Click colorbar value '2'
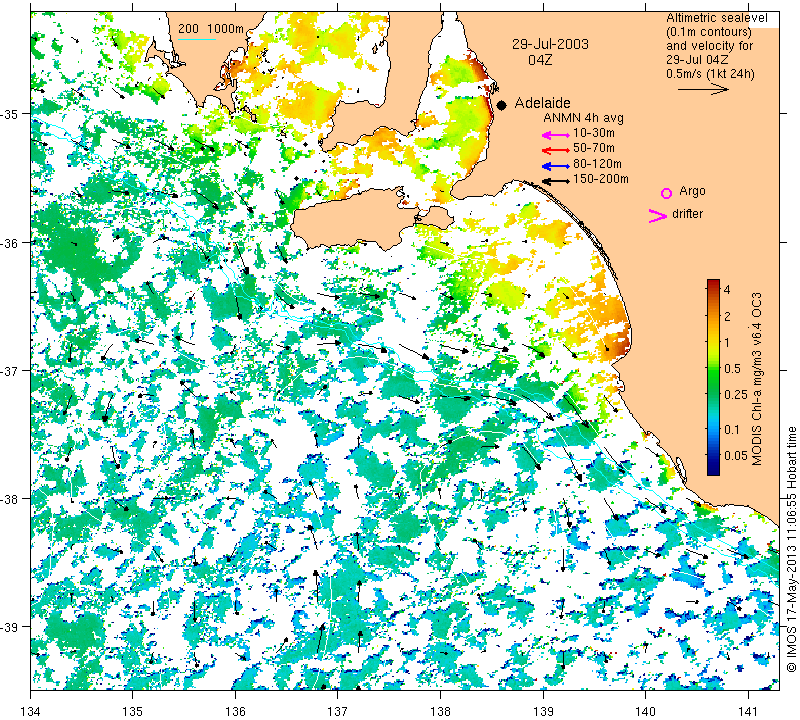The image size is (800, 720). click(727, 316)
